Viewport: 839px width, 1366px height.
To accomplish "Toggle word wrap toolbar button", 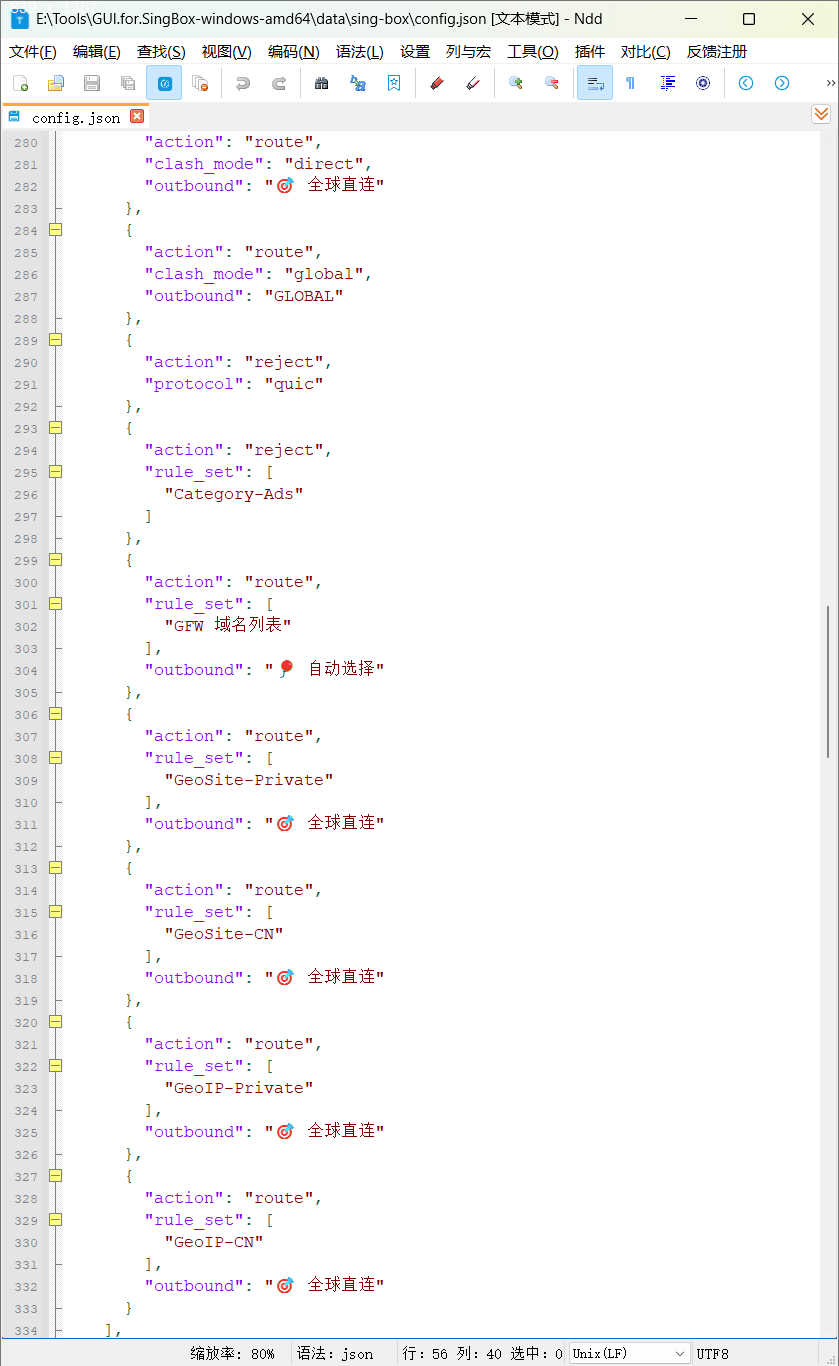I will pyautogui.click(x=595, y=83).
